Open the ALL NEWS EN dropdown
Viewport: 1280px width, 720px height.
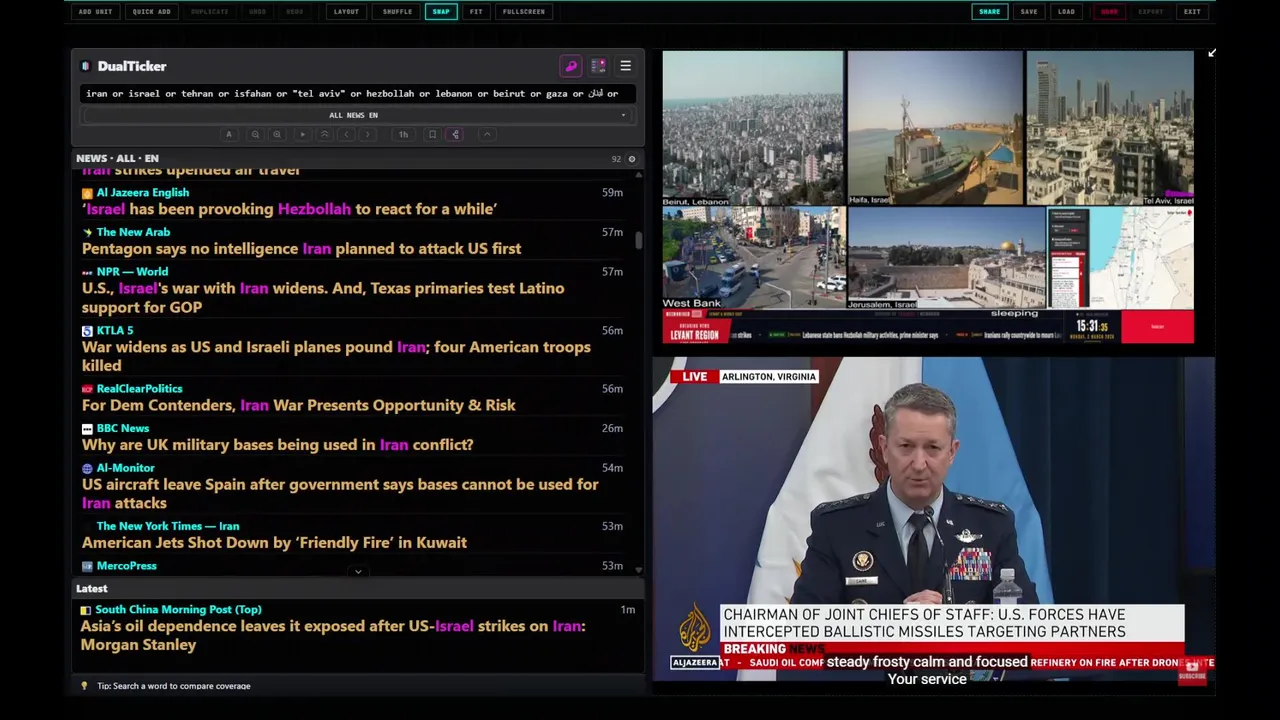click(x=356, y=115)
